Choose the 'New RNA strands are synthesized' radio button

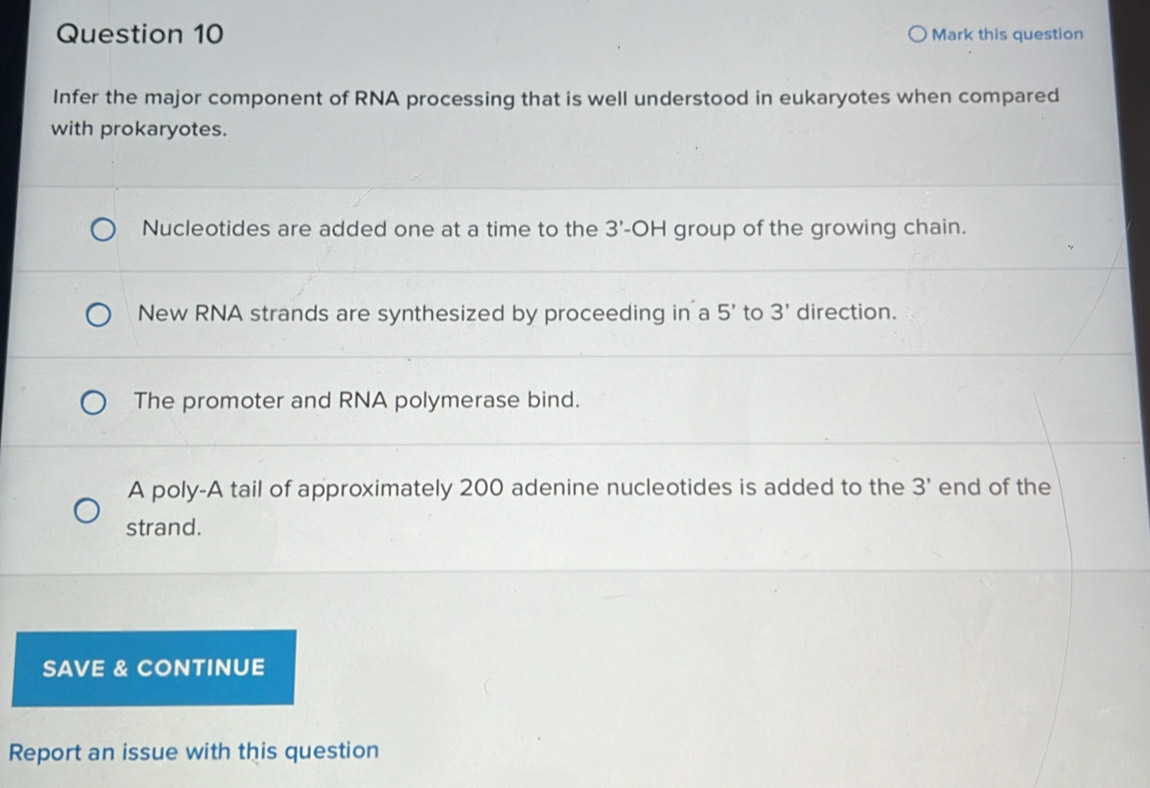tap(98, 318)
